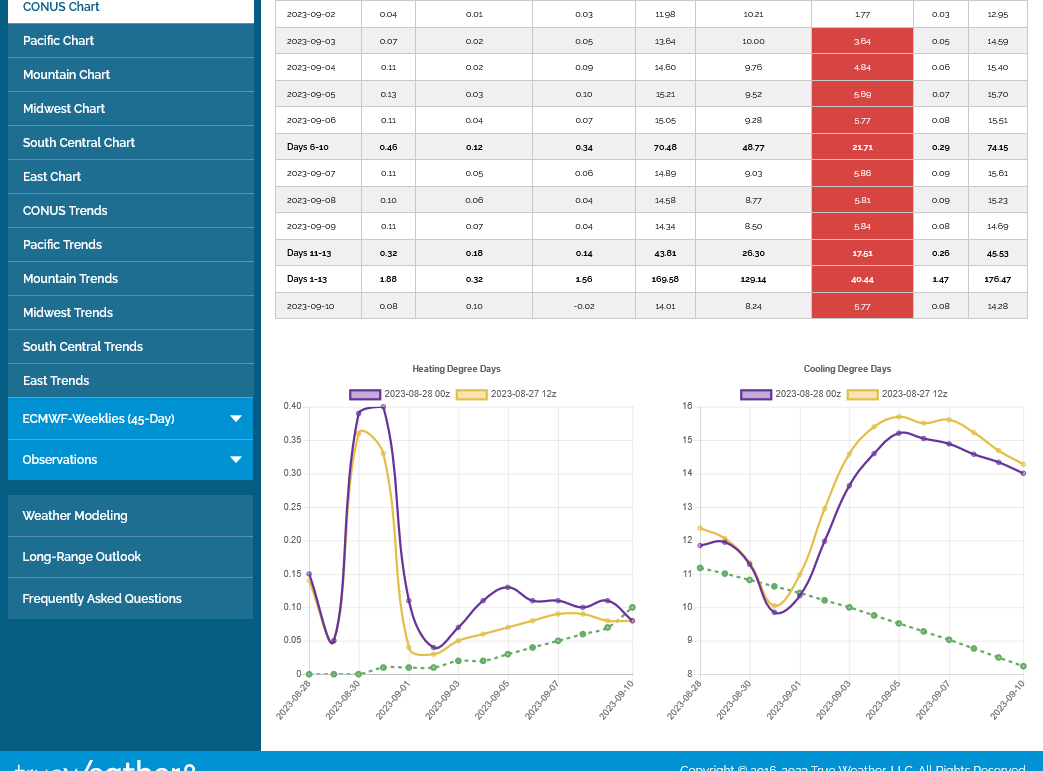Select the Days 1-13 row label
Image resolution: width=1043 pixels, height=771 pixels.
(x=307, y=279)
